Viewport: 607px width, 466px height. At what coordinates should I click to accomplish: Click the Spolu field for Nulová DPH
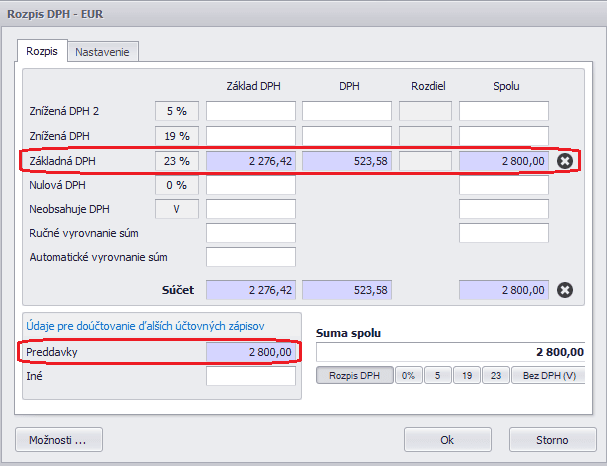503,185
